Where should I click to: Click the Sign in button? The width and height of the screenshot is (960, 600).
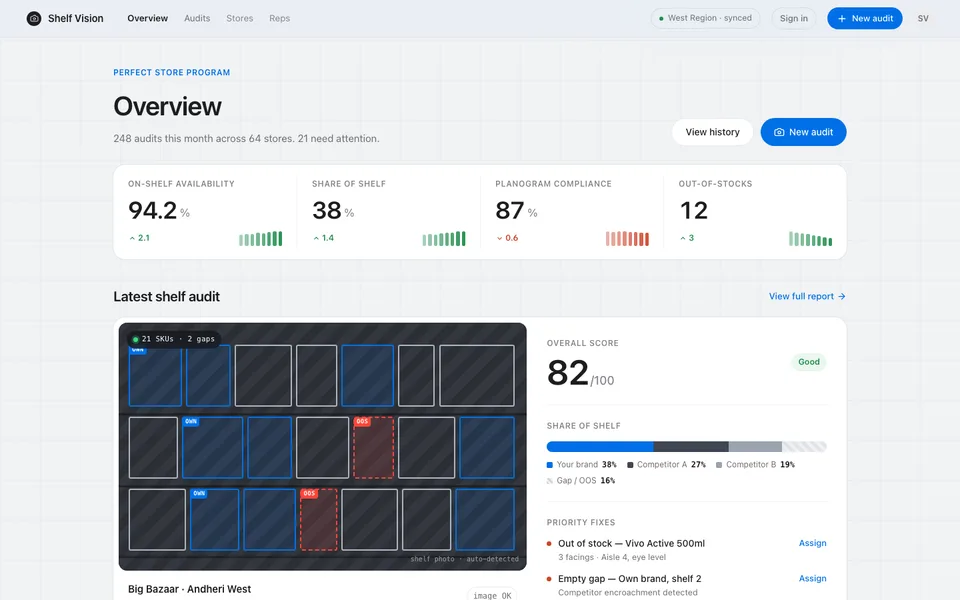pyautogui.click(x=793, y=18)
